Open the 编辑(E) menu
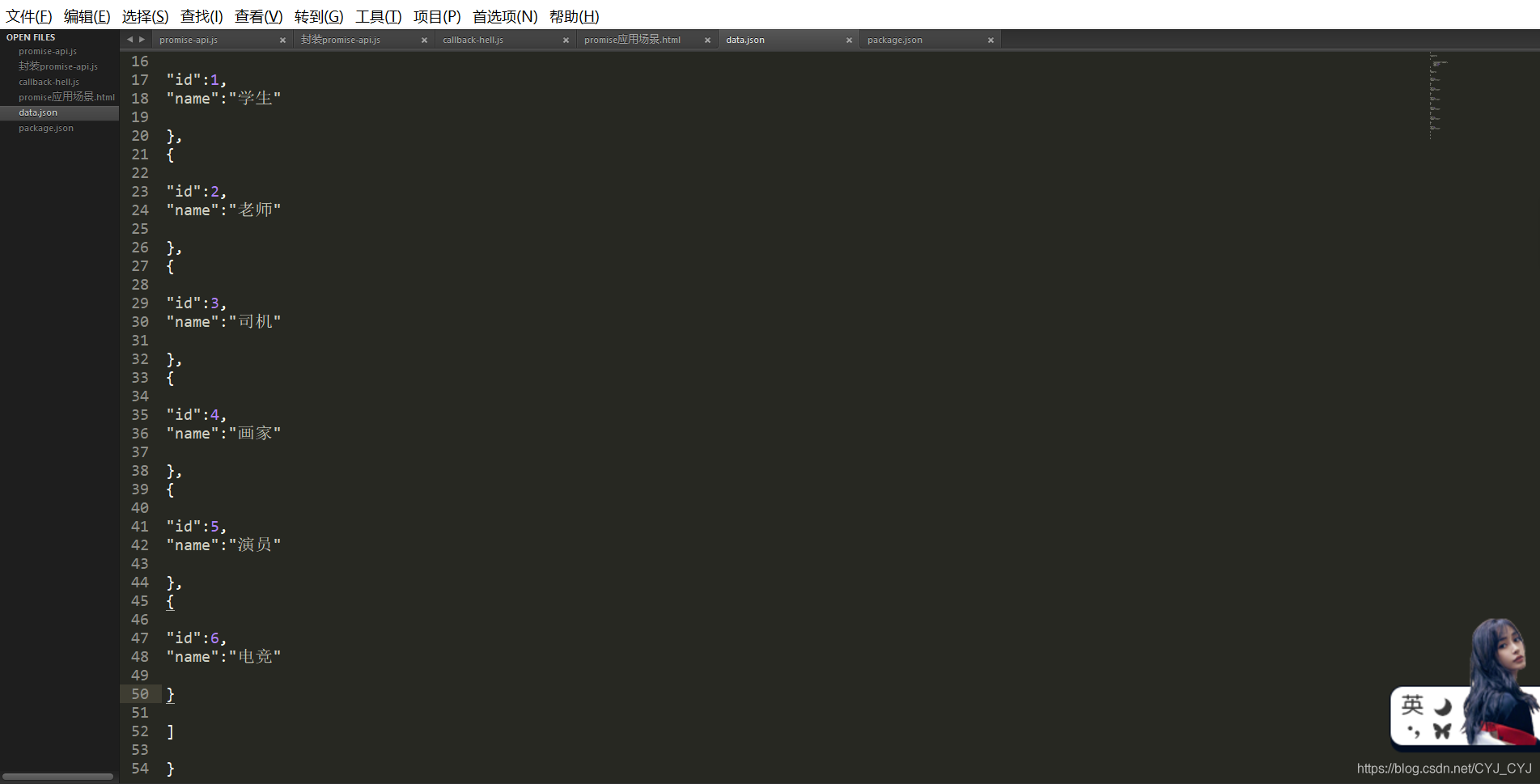 pos(87,16)
